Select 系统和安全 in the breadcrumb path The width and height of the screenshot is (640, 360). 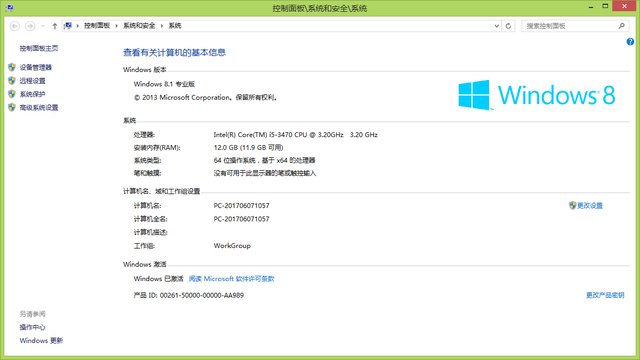[139, 26]
